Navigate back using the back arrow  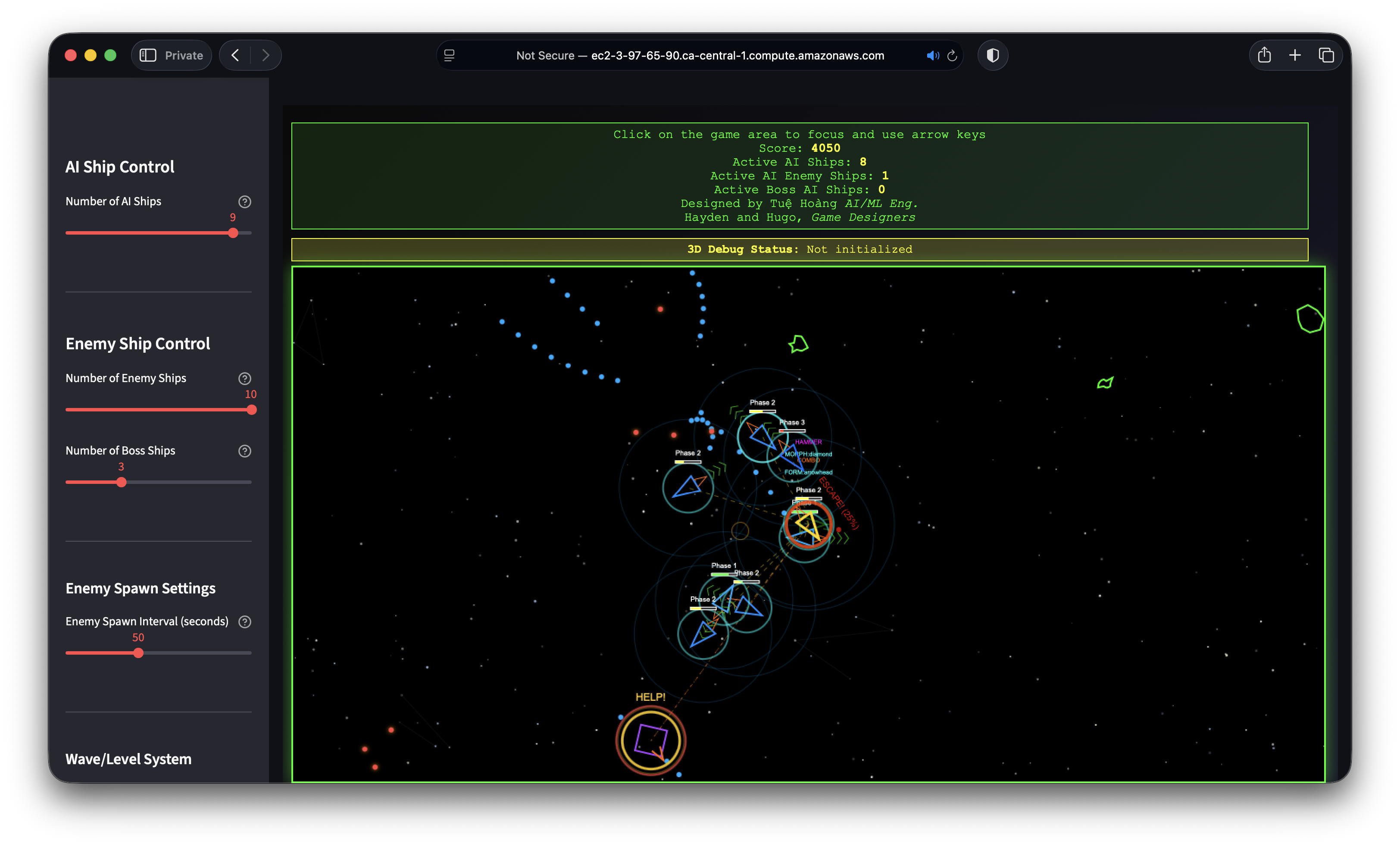234,55
